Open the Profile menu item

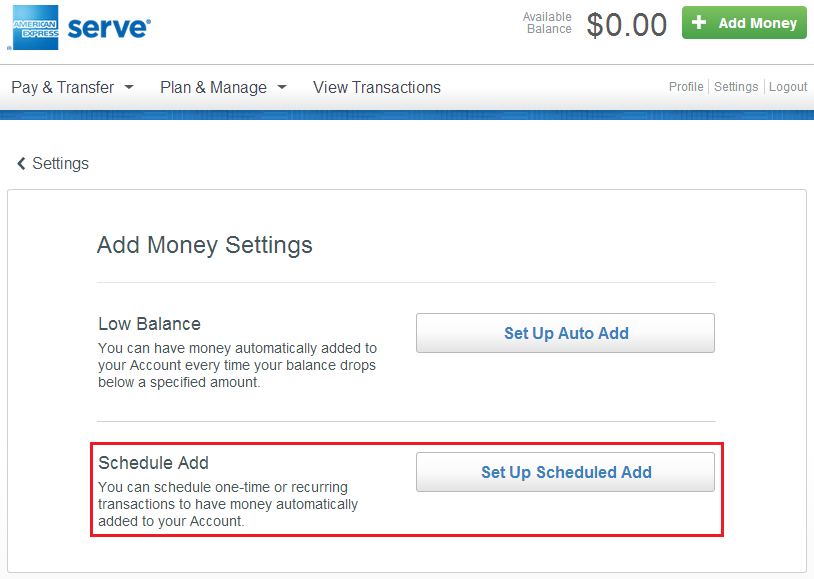(686, 86)
